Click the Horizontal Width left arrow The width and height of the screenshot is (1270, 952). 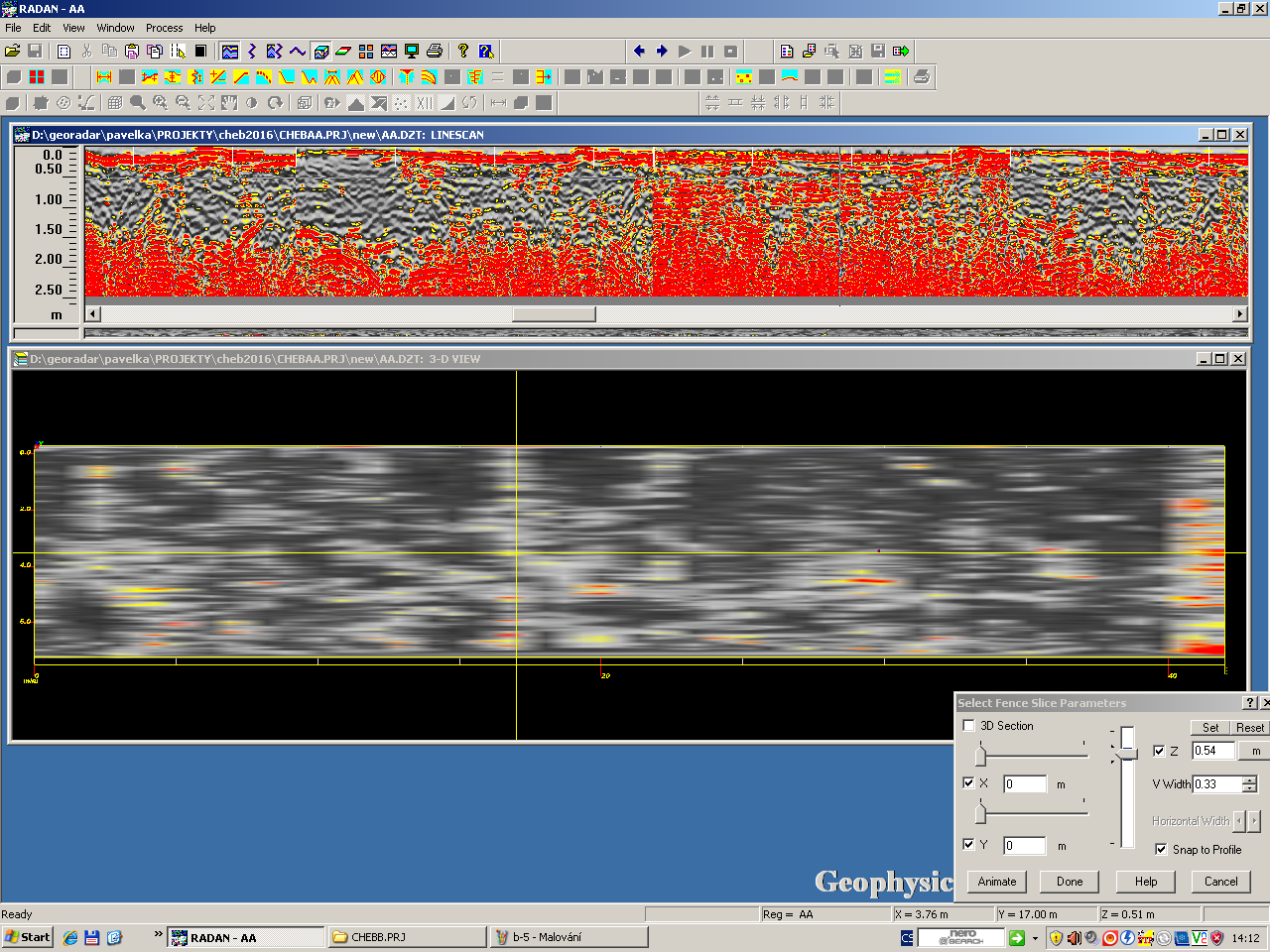pyautogui.click(x=1239, y=820)
